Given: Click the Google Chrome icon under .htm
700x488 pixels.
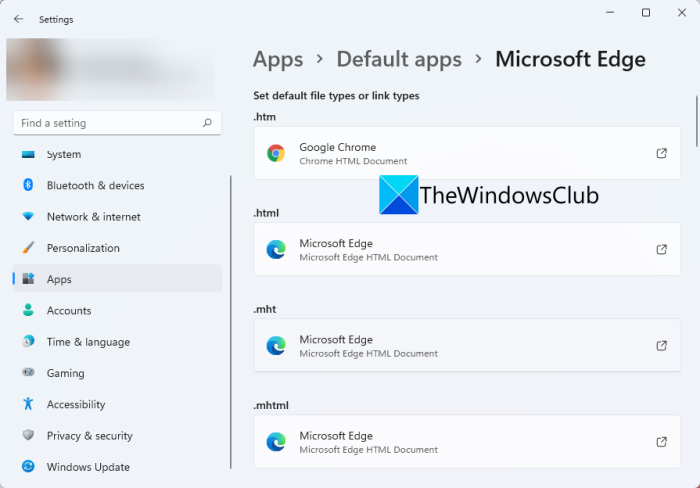Looking at the screenshot, I should coord(276,153).
